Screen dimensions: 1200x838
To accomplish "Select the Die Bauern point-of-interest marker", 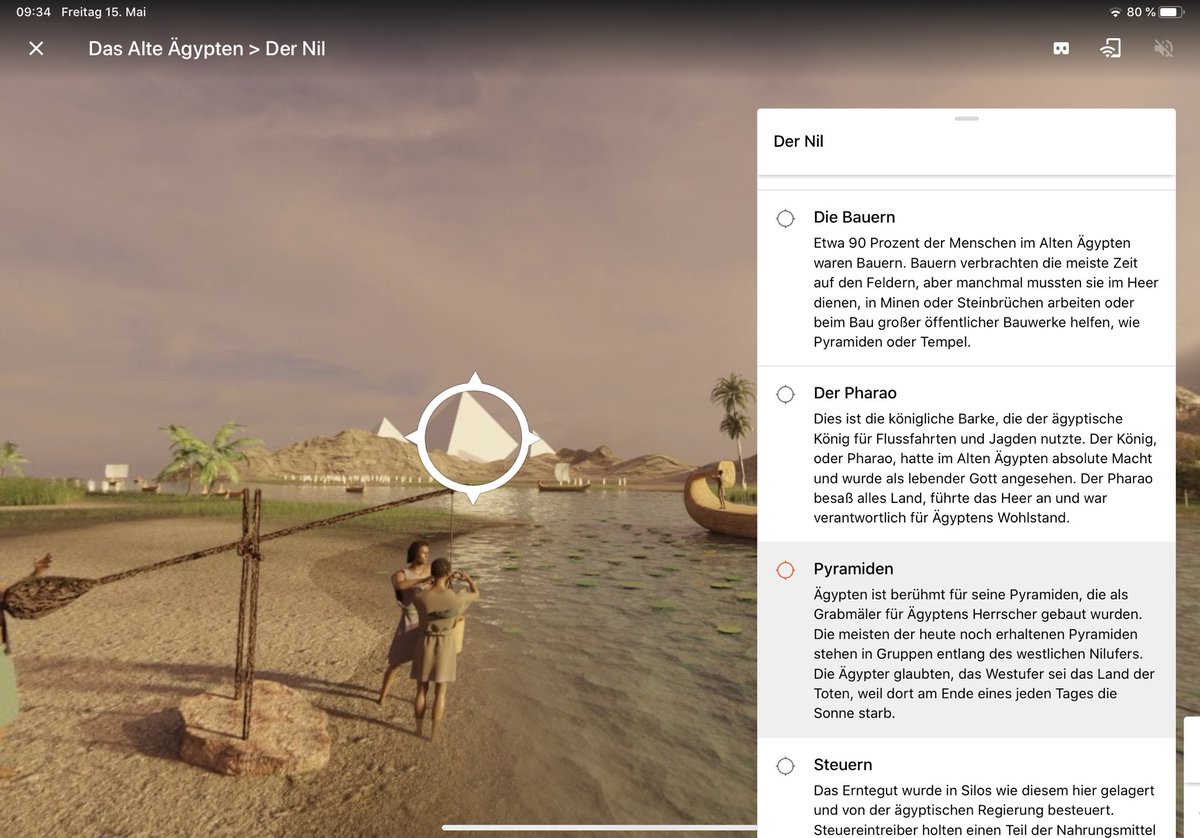I will click(786, 218).
